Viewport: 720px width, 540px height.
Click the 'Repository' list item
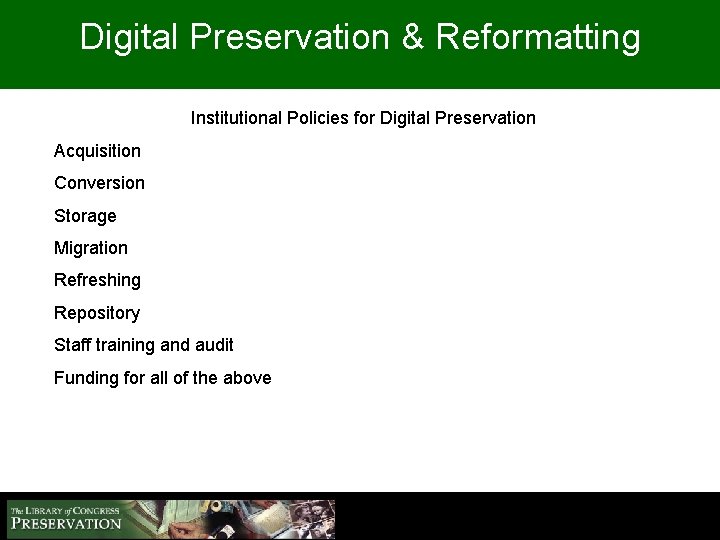point(97,313)
